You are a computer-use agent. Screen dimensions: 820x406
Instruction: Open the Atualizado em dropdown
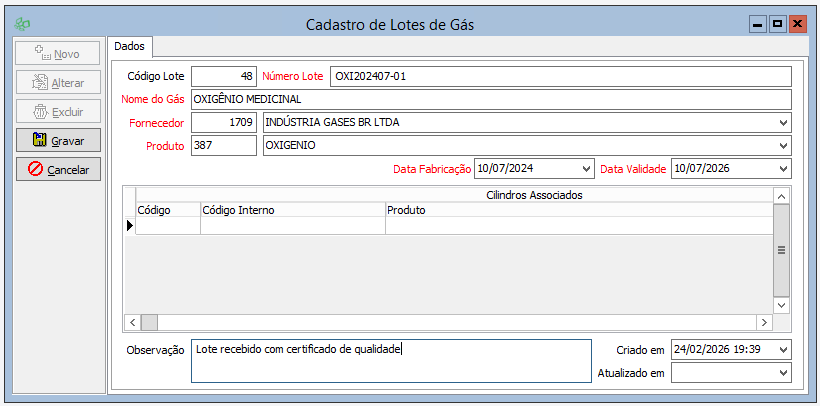tap(782, 372)
